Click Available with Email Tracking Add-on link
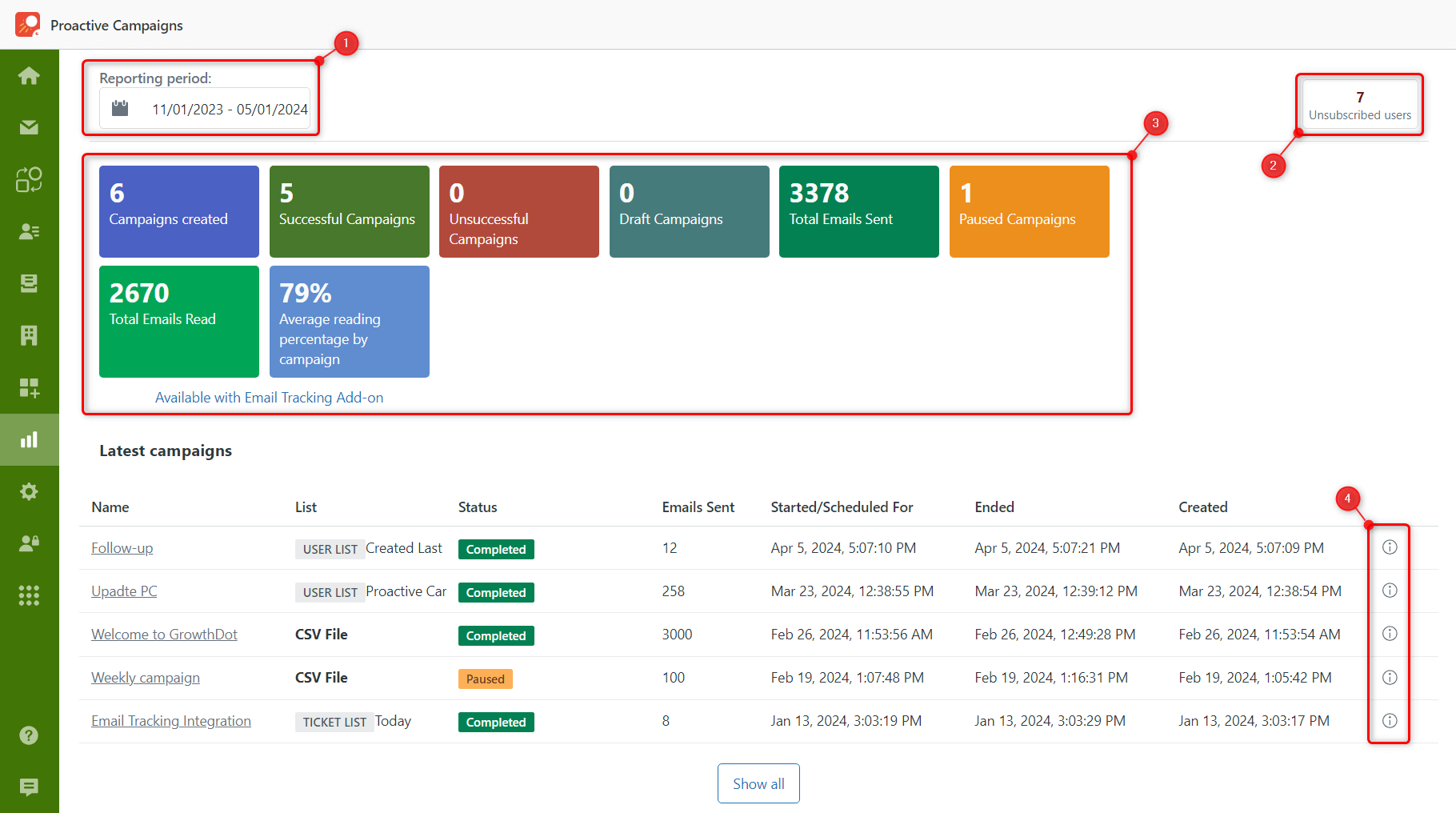The width and height of the screenshot is (1456, 813). [269, 398]
